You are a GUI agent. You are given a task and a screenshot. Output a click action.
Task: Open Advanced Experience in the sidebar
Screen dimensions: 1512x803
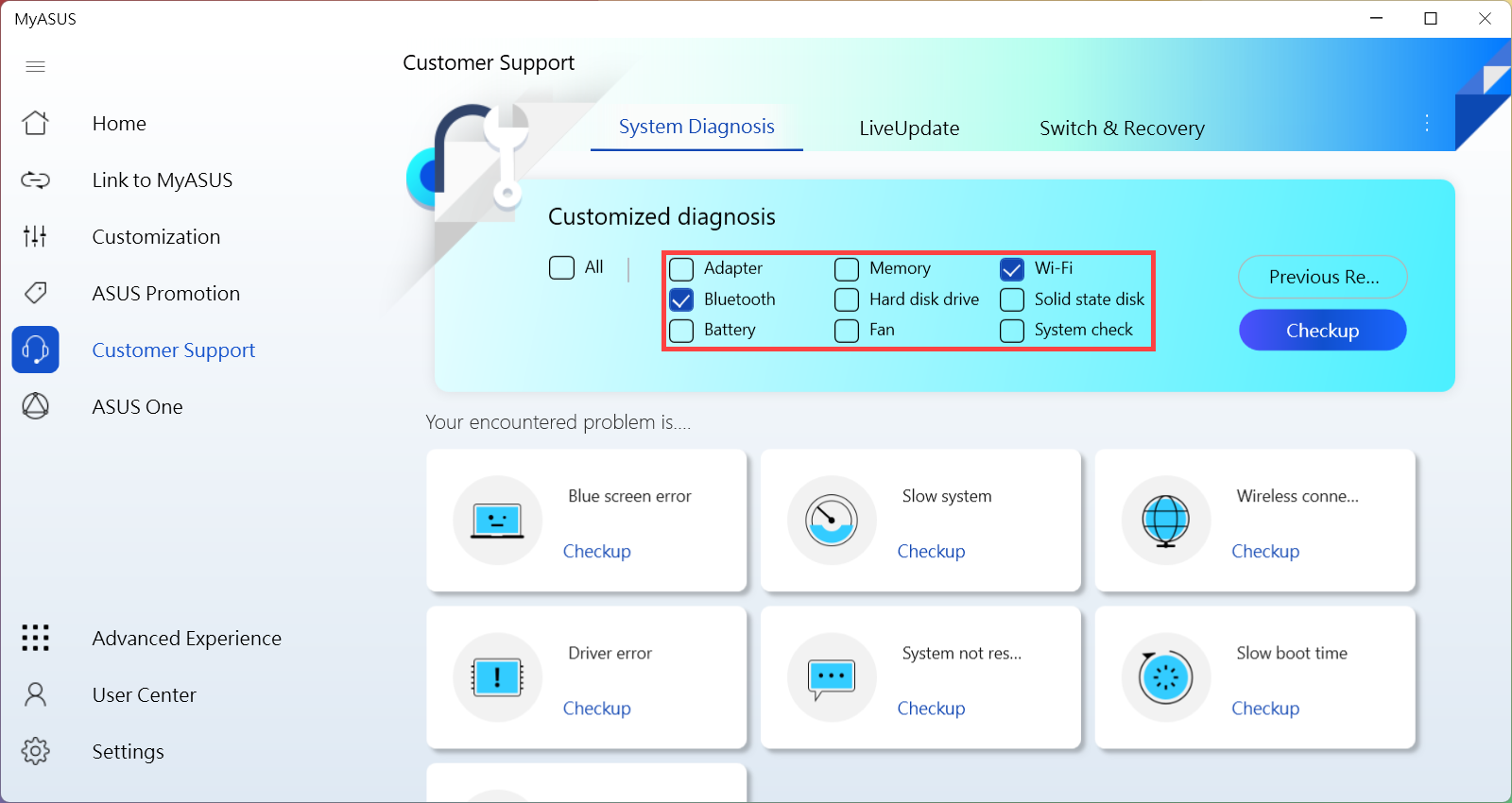(x=187, y=639)
